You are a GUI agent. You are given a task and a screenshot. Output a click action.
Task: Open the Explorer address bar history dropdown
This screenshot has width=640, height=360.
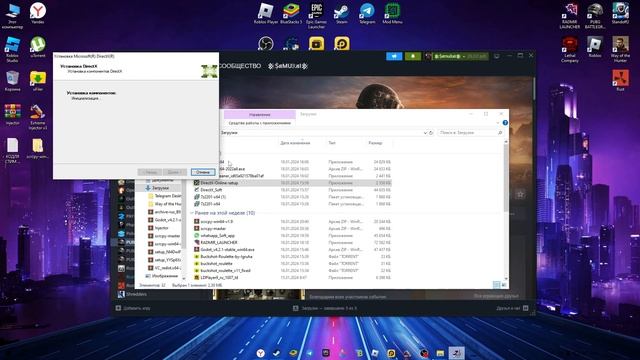[425, 133]
